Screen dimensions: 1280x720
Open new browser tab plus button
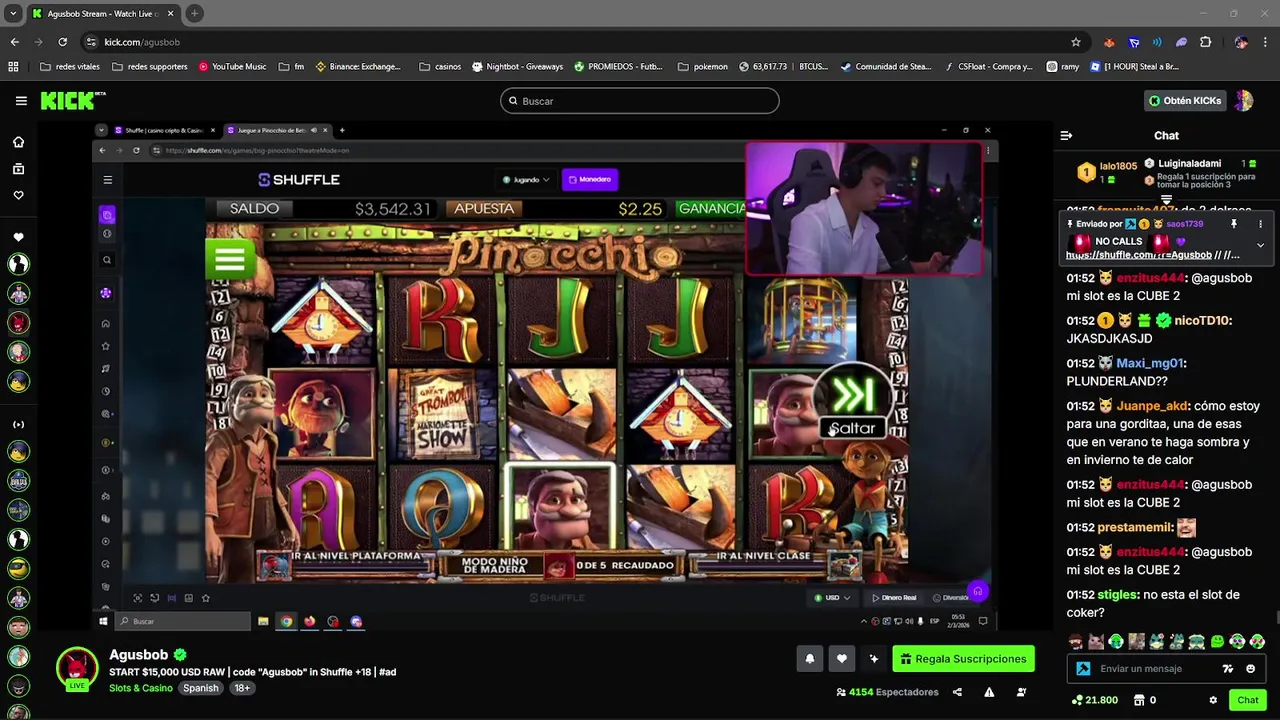(x=195, y=13)
